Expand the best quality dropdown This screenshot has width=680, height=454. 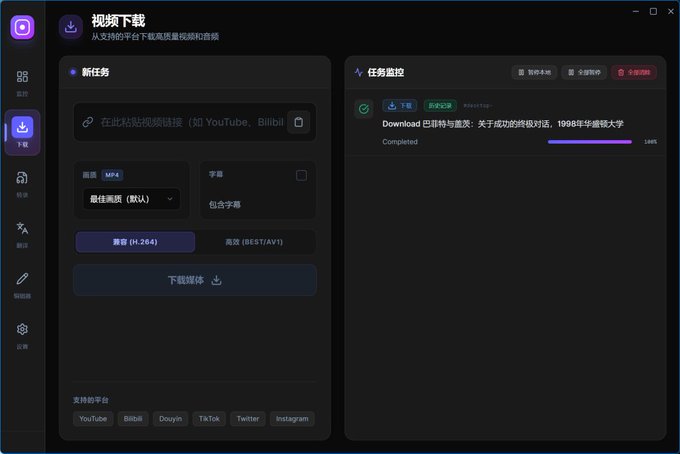[131, 199]
